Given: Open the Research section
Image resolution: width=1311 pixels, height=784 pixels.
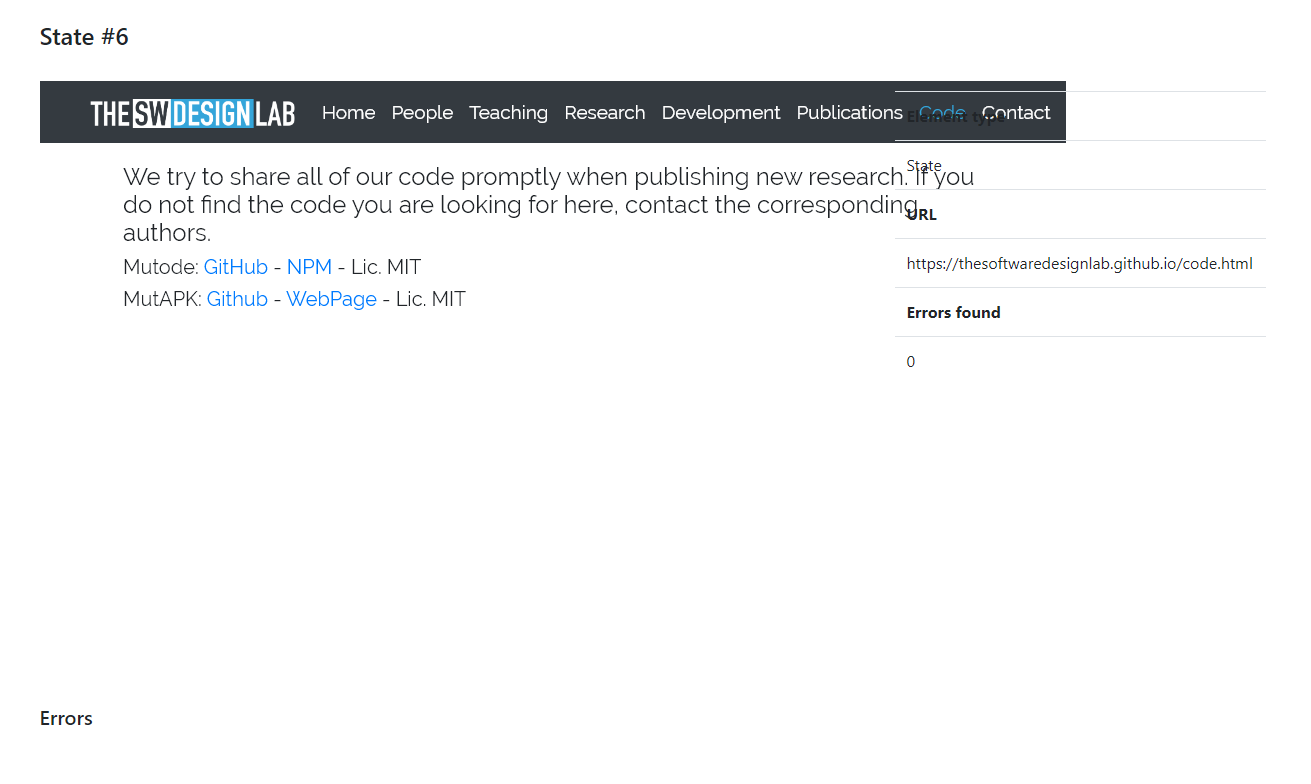Looking at the screenshot, I should point(604,113).
